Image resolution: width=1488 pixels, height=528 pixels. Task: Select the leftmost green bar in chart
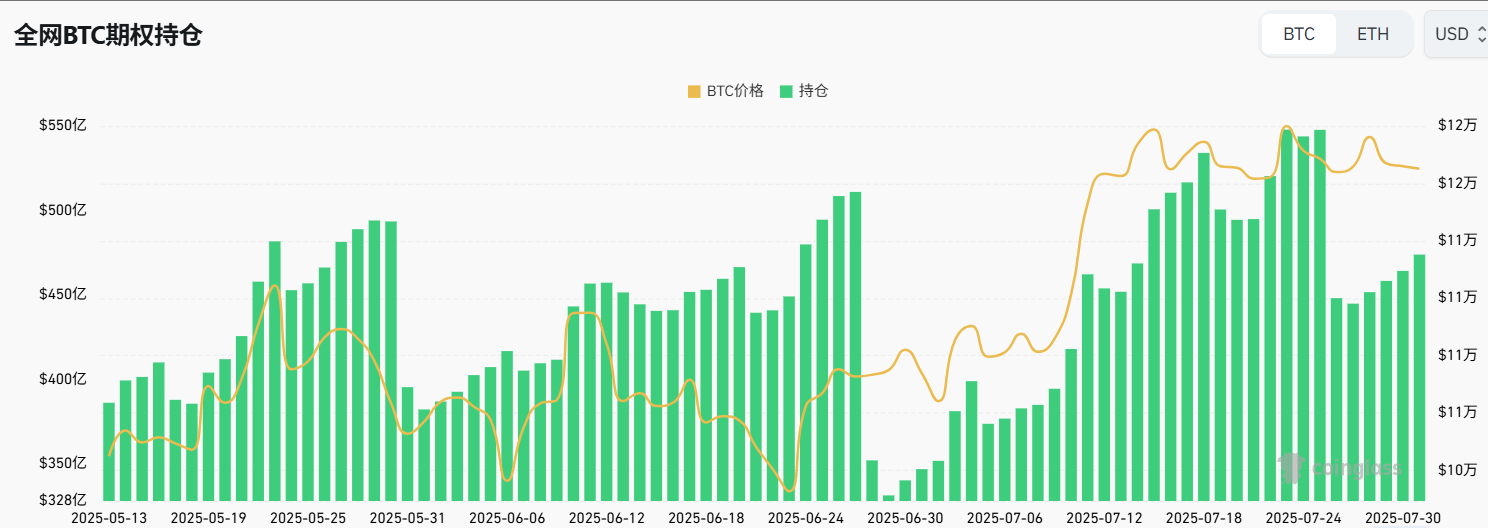109,451
